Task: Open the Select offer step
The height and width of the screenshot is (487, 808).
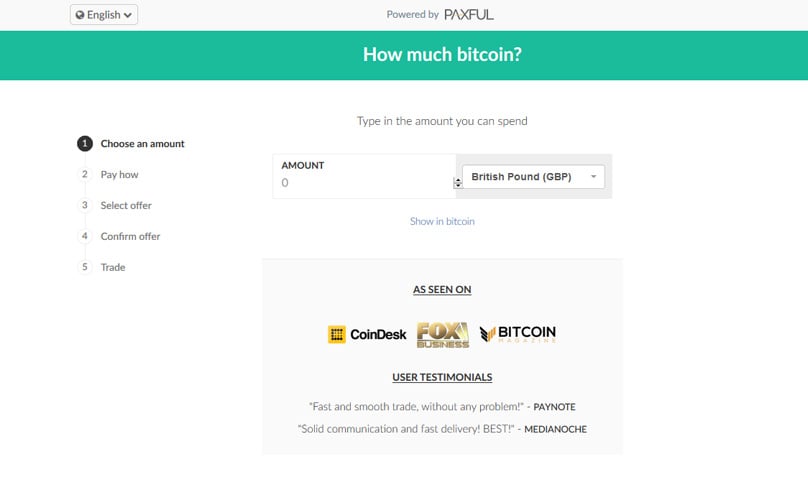Action: [126, 206]
